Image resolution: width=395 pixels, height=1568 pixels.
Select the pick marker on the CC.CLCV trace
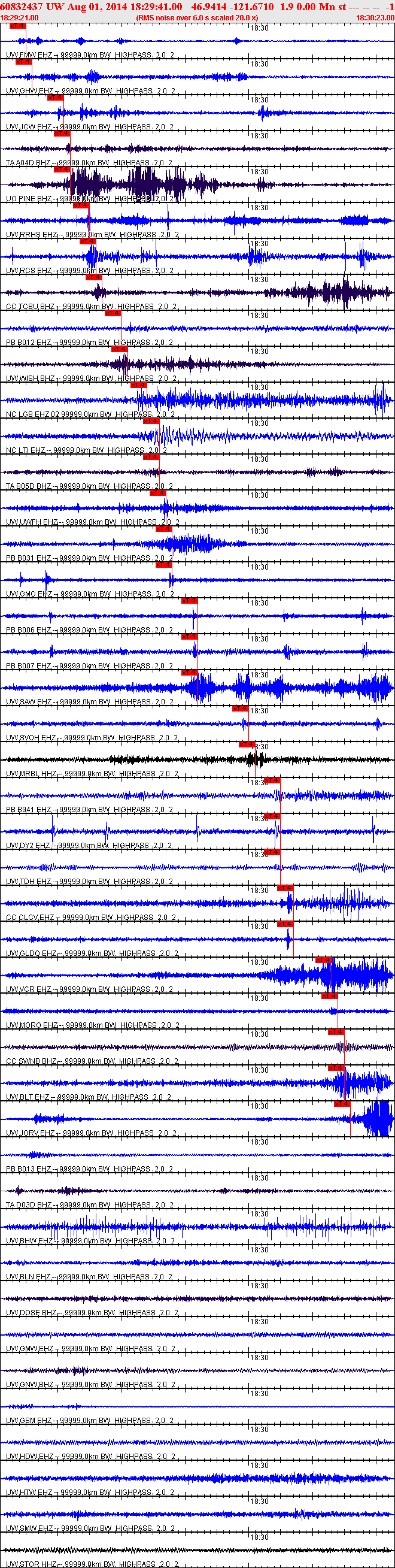pyautogui.click(x=285, y=888)
